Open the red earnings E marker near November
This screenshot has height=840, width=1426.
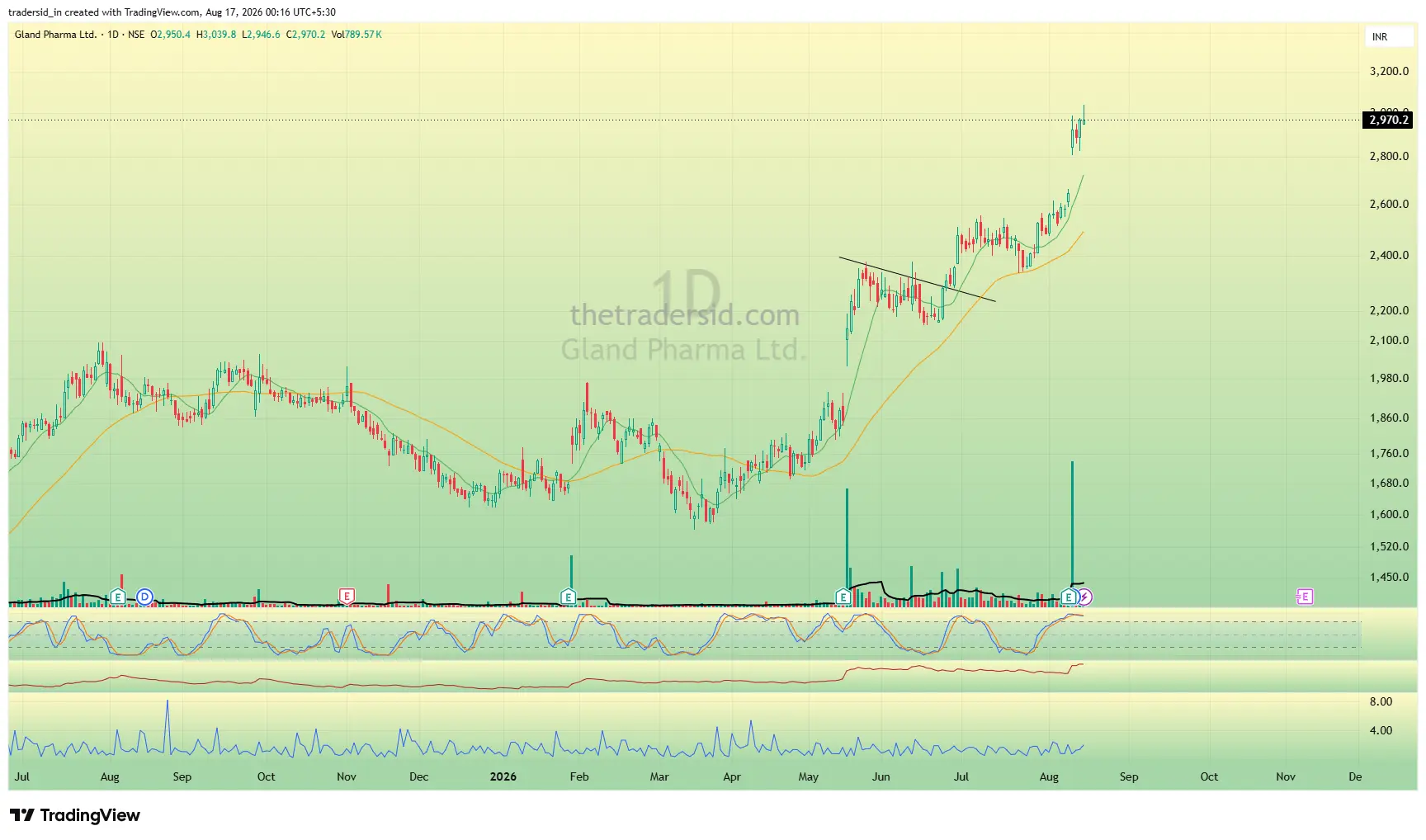[x=347, y=596]
